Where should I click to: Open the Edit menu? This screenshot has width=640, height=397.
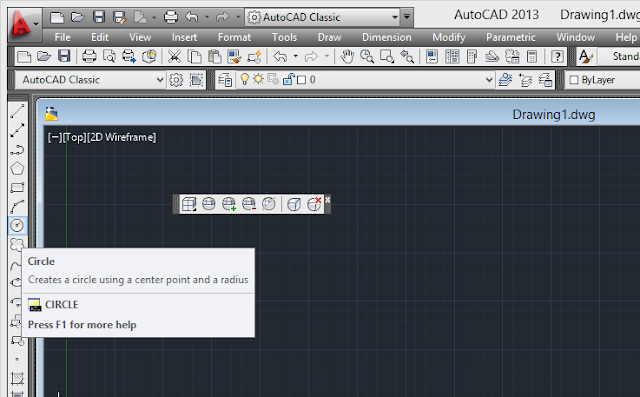[100, 38]
